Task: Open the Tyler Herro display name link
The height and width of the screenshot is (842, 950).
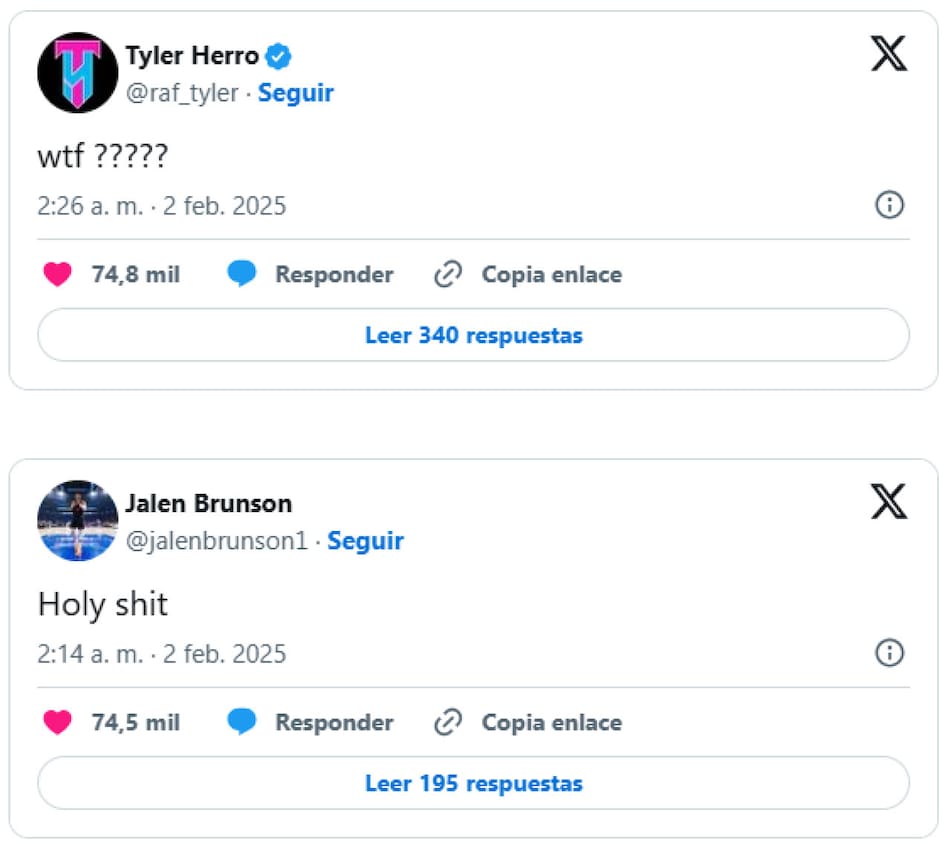Action: [192, 56]
